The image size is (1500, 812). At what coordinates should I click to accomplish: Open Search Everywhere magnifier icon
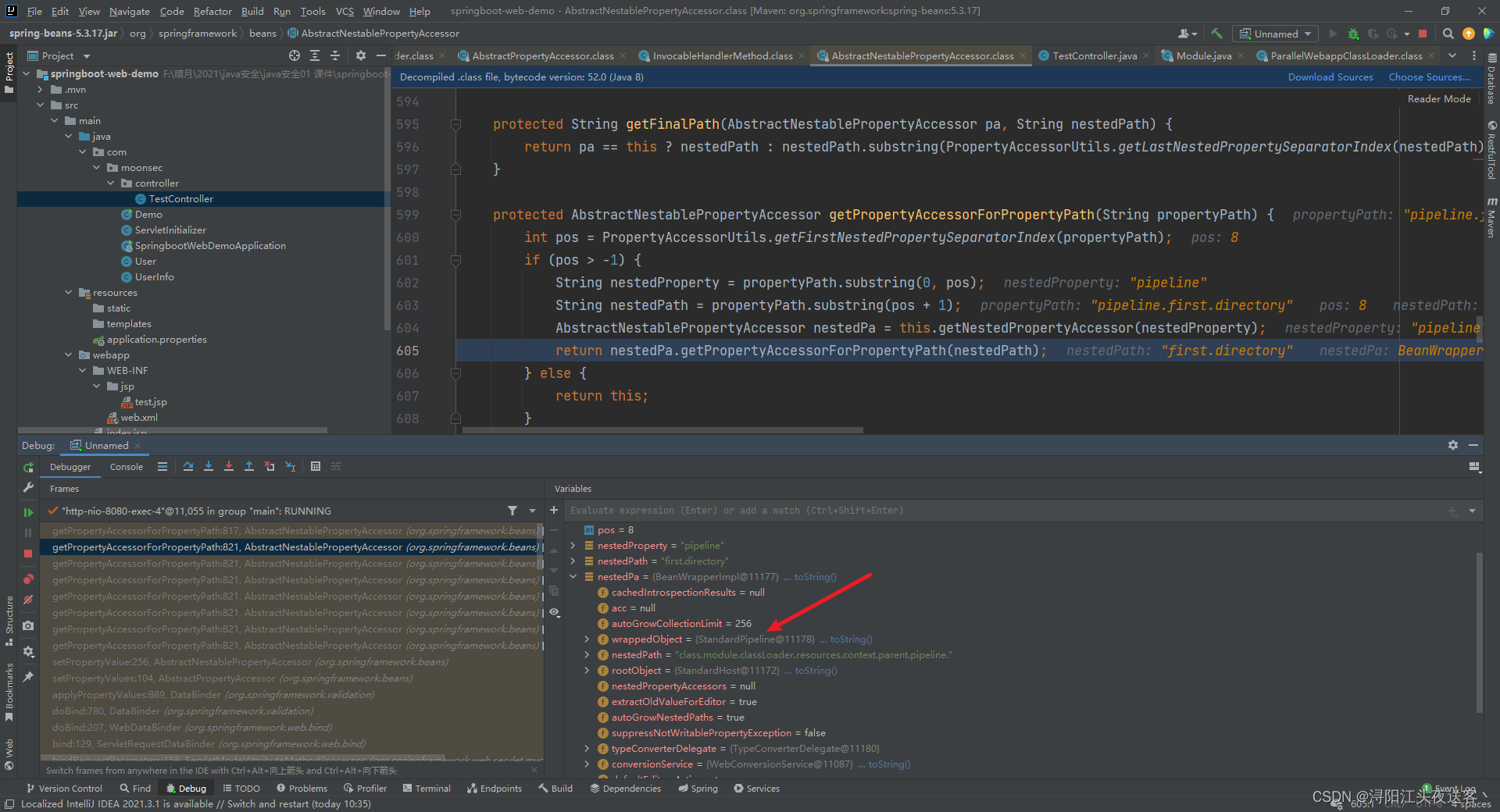tap(1448, 34)
